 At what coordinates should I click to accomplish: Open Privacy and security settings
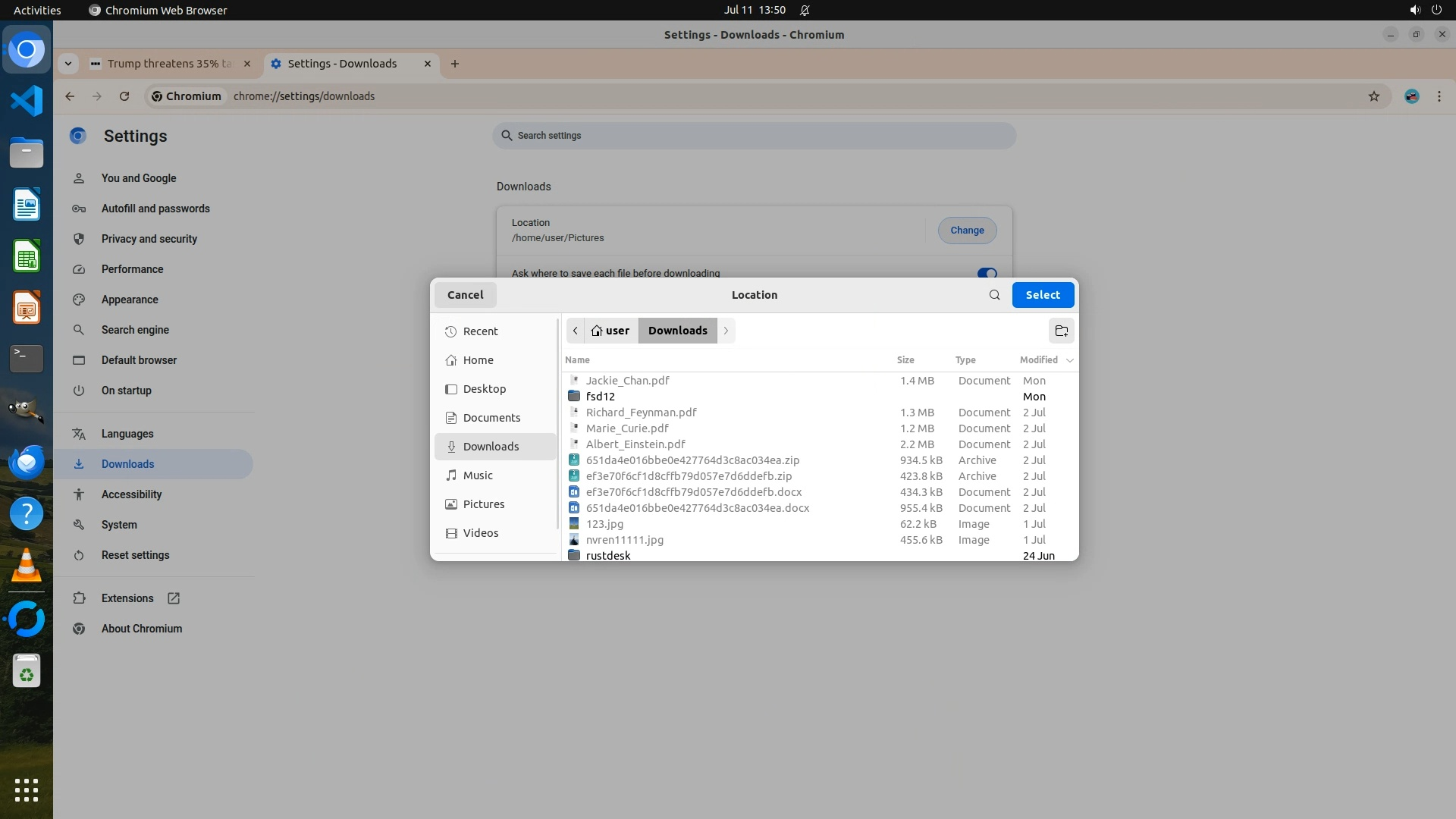(x=149, y=239)
